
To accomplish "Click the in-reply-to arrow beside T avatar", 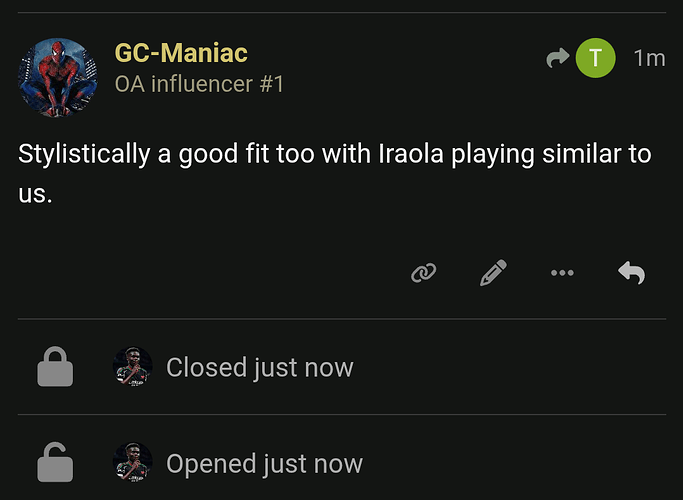I will click(x=557, y=58).
